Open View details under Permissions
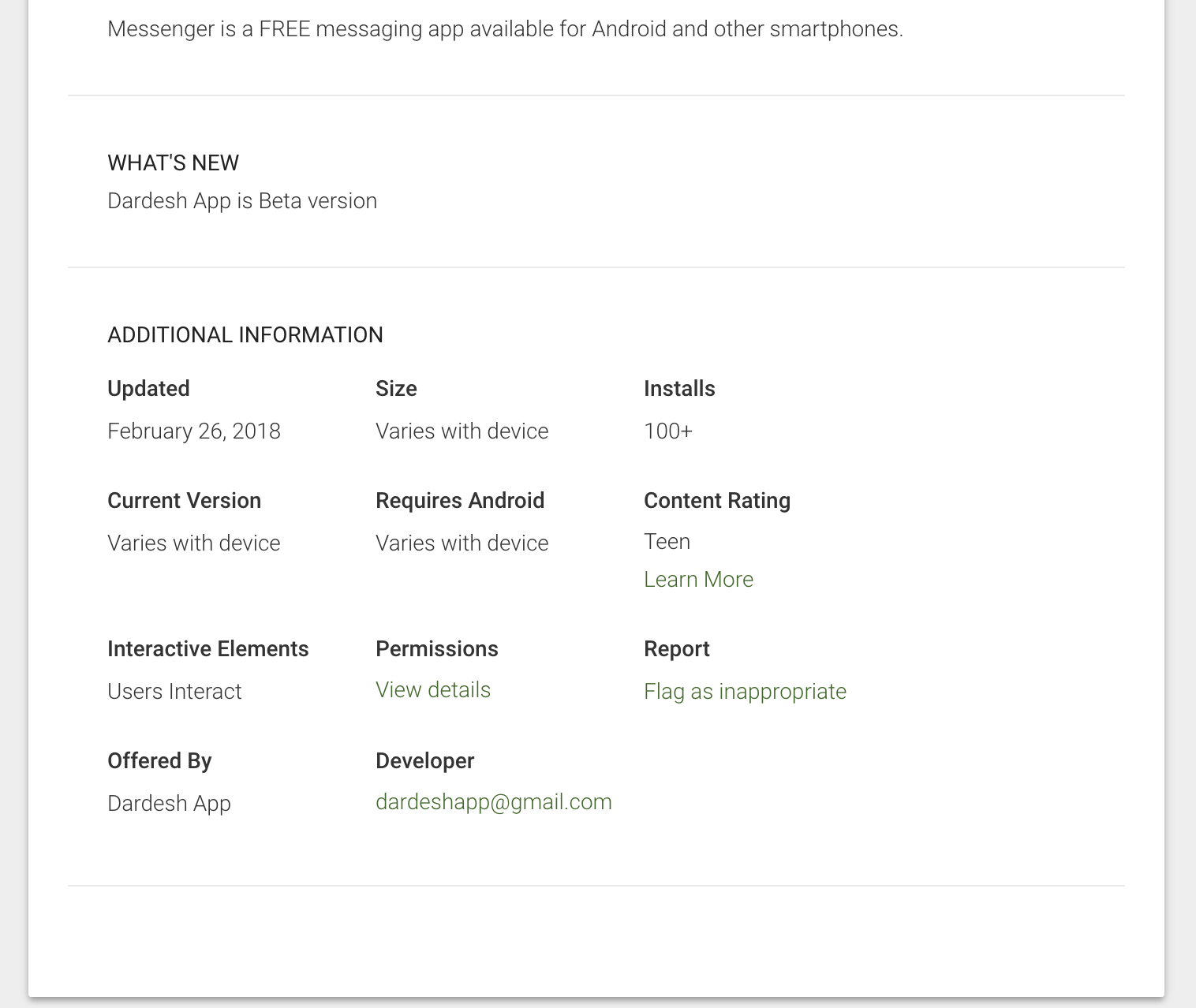Image resolution: width=1196 pixels, height=1008 pixels. click(433, 690)
